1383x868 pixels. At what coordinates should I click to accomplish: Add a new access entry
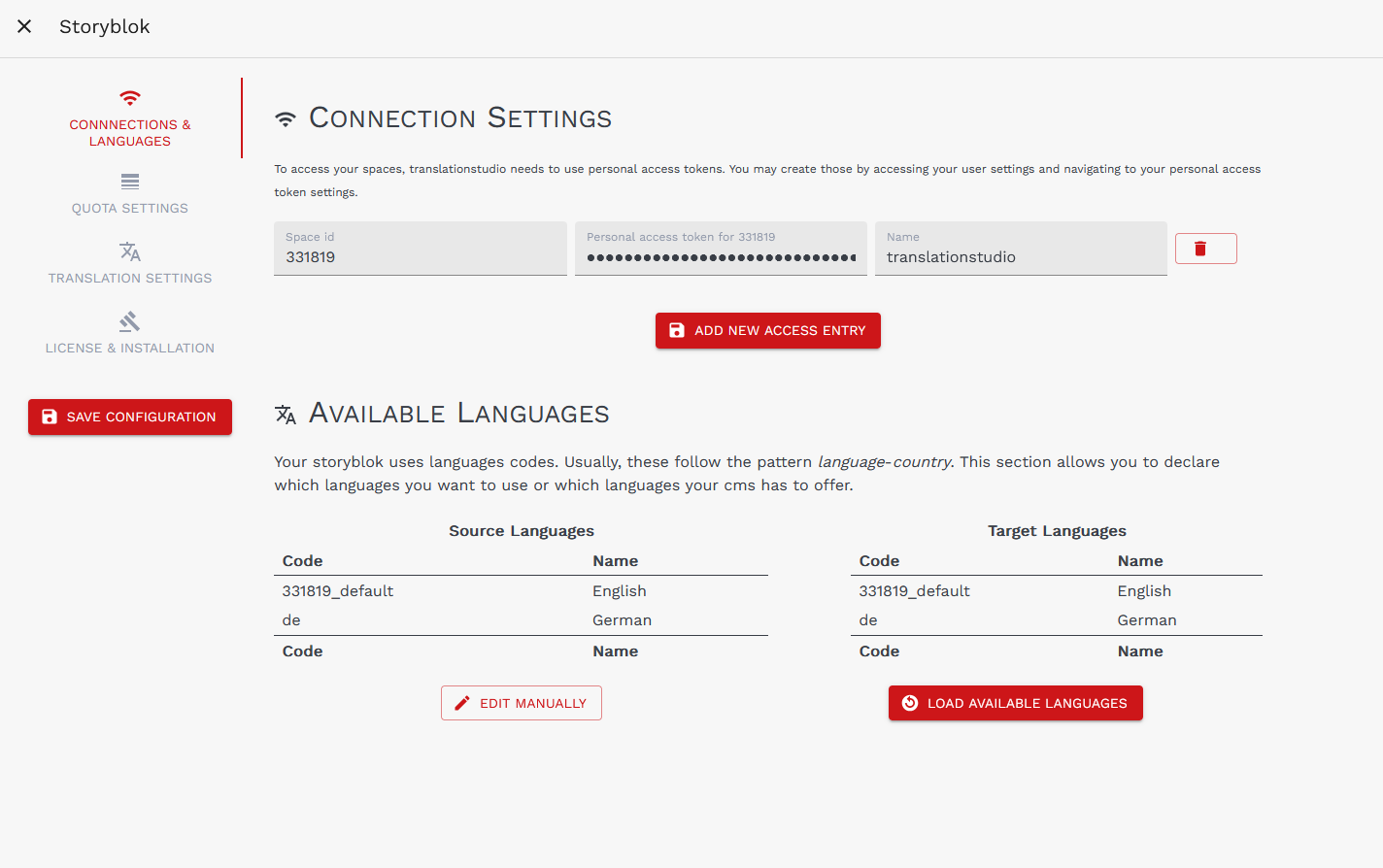(x=768, y=330)
